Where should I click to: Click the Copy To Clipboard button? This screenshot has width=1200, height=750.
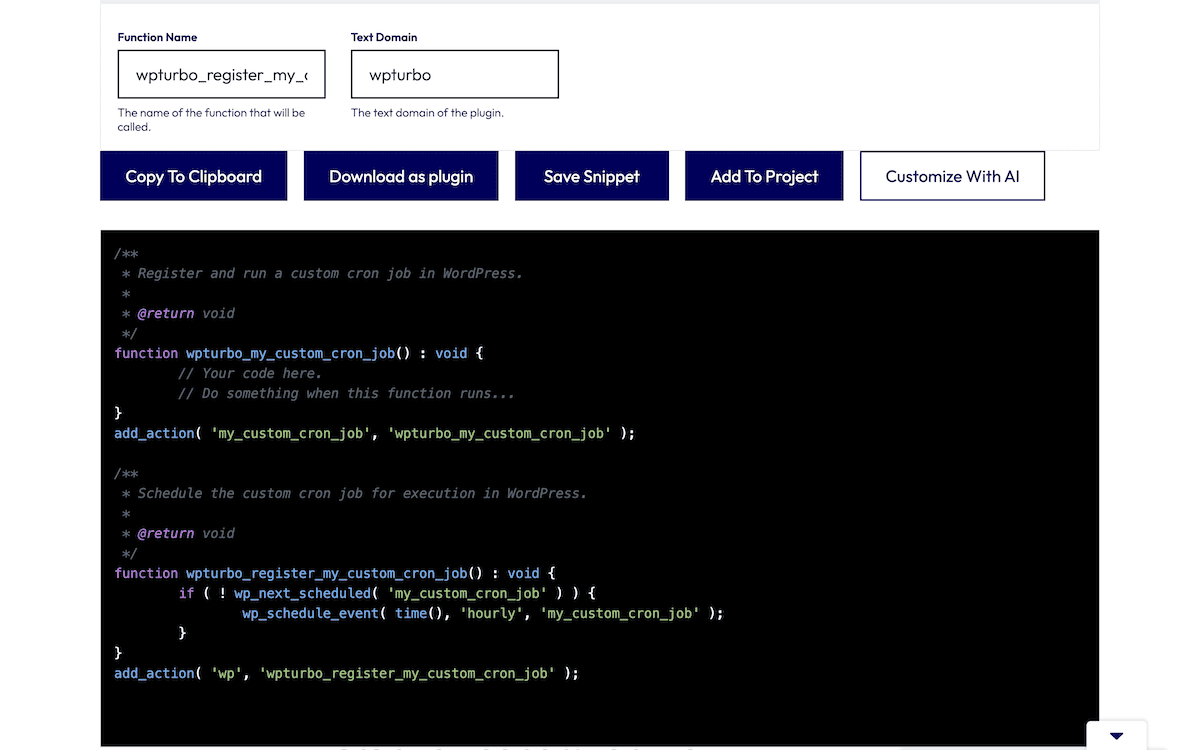(x=194, y=176)
